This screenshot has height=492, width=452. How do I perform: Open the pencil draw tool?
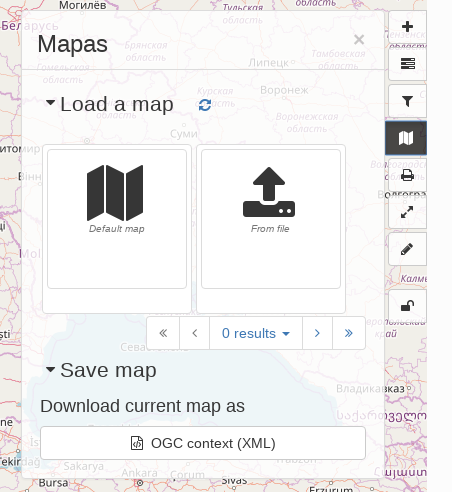coord(407,249)
